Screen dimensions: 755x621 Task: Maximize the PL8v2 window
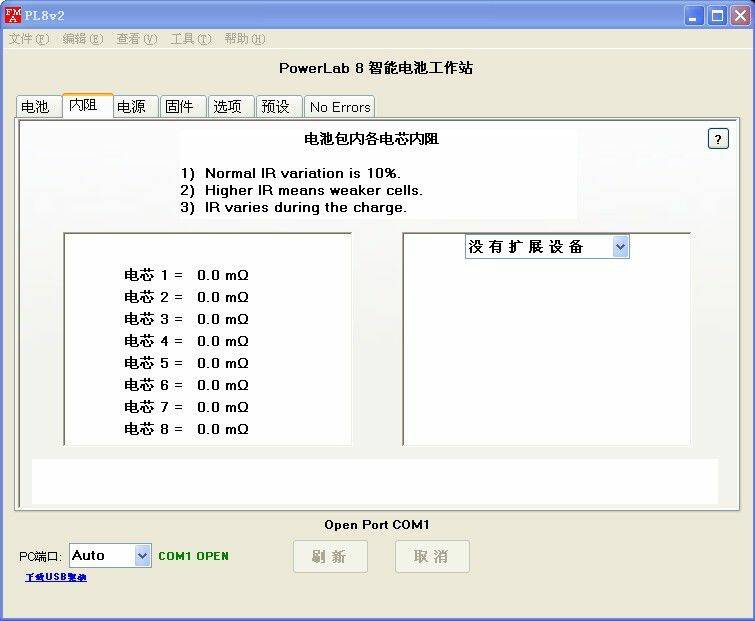pyautogui.click(x=717, y=15)
